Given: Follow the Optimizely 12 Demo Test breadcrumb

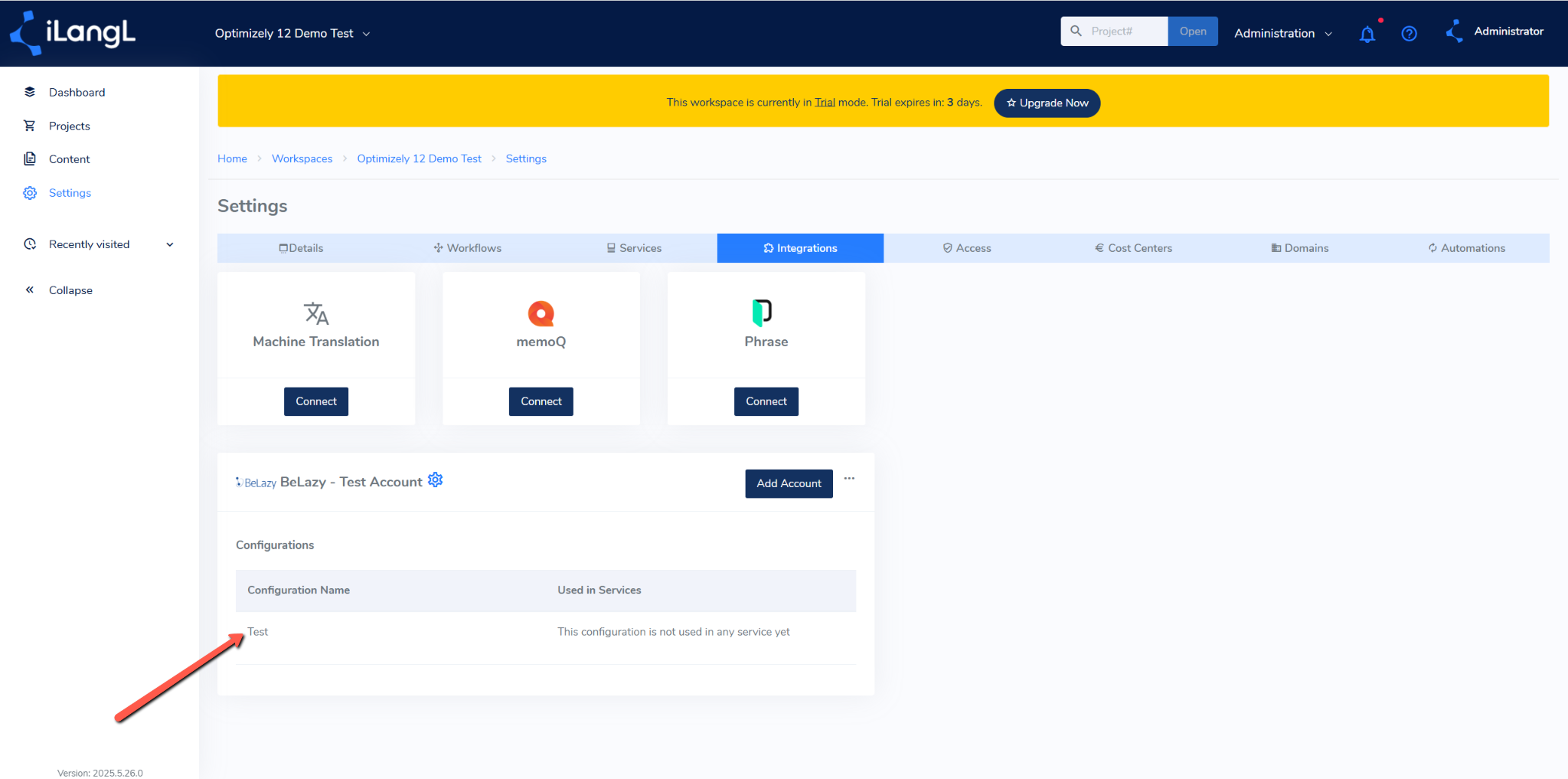Looking at the screenshot, I should pyautogui.click(x=419, y=159).
